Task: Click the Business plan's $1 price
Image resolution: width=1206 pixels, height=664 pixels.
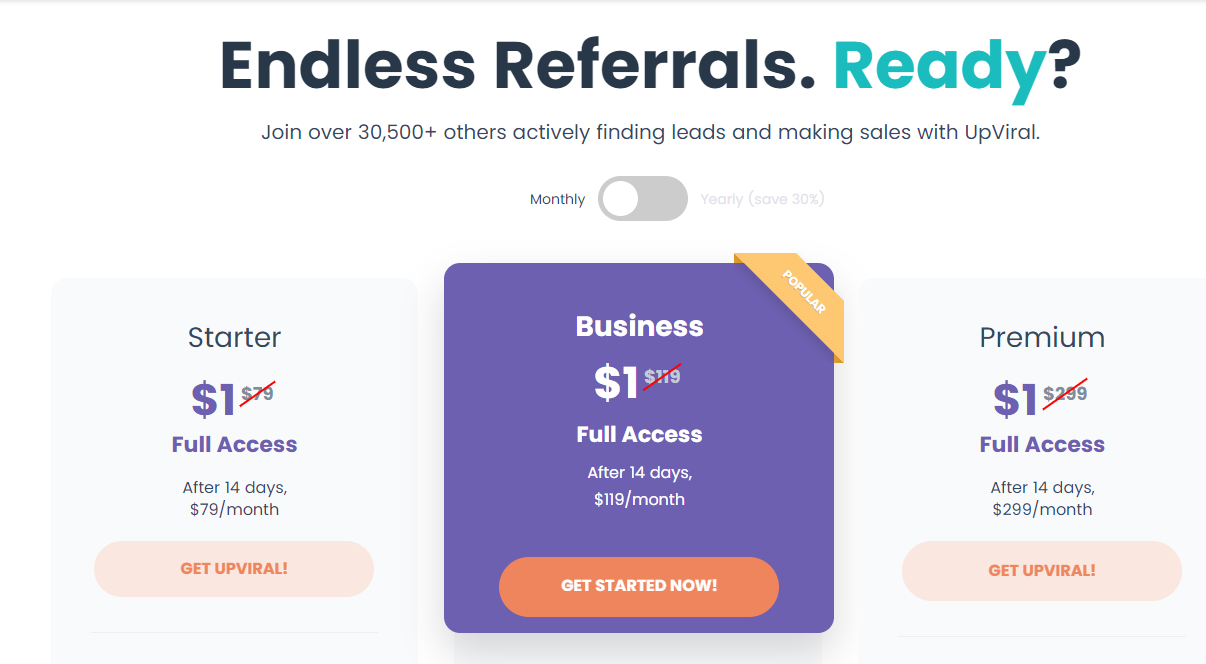Action: click(x=616, y=383)
